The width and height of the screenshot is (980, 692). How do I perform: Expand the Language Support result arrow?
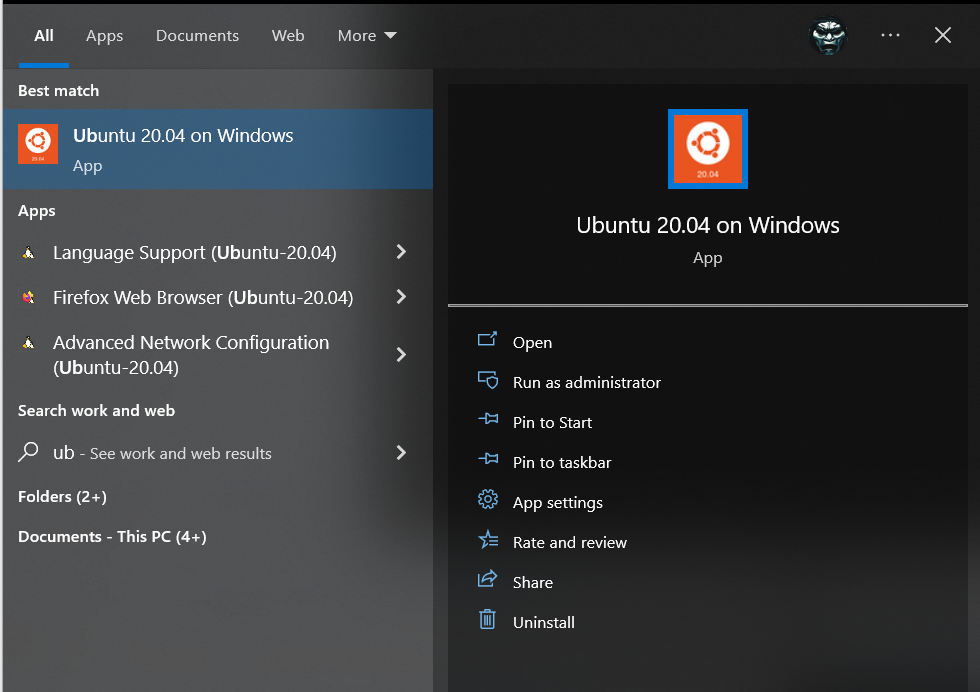click(401, 253)
